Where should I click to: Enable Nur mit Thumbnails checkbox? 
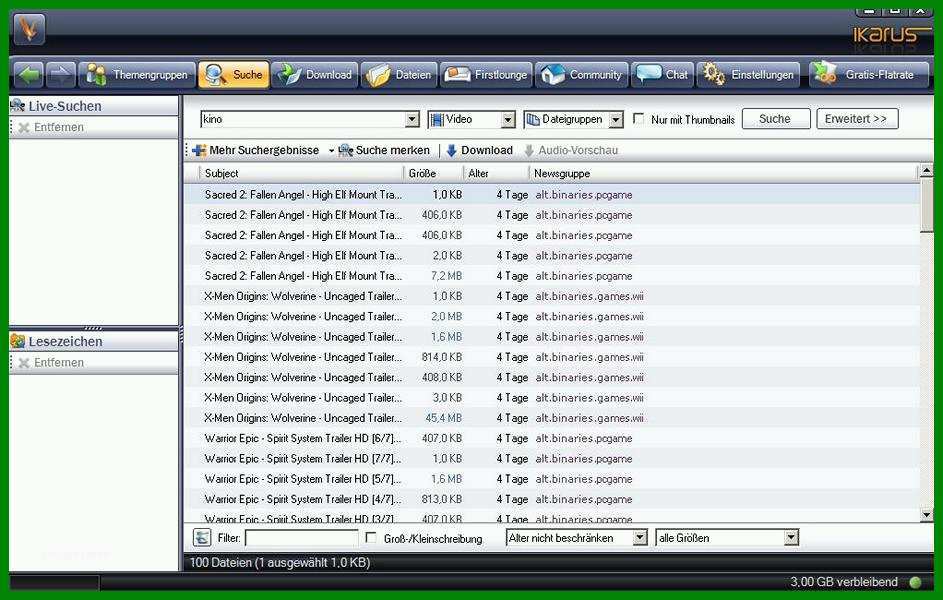tap(639, 119)
